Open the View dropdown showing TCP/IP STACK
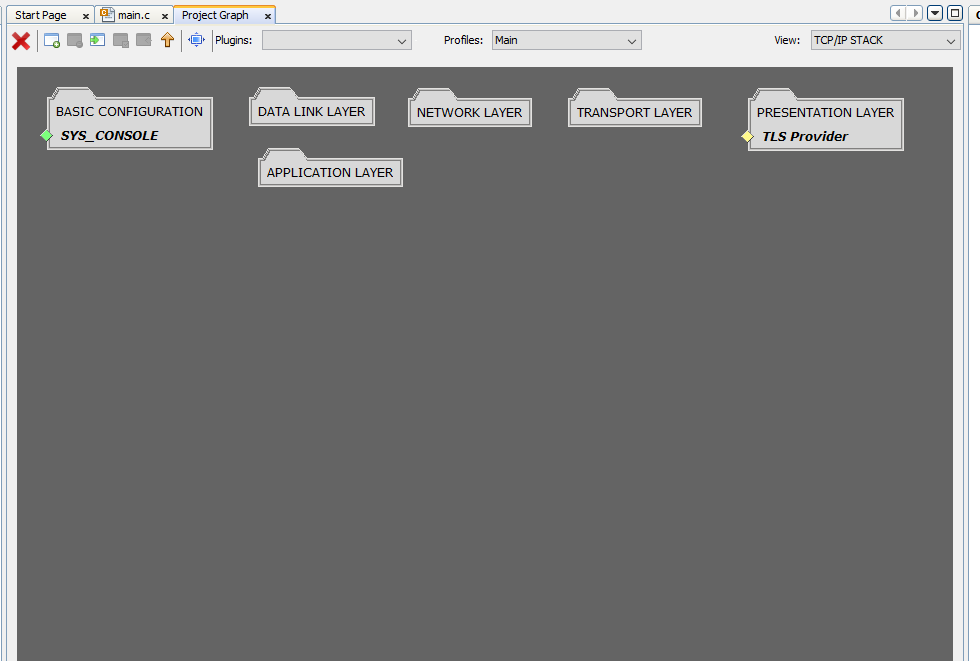Screen dimensions: 980x661 [x=885, y=41]
